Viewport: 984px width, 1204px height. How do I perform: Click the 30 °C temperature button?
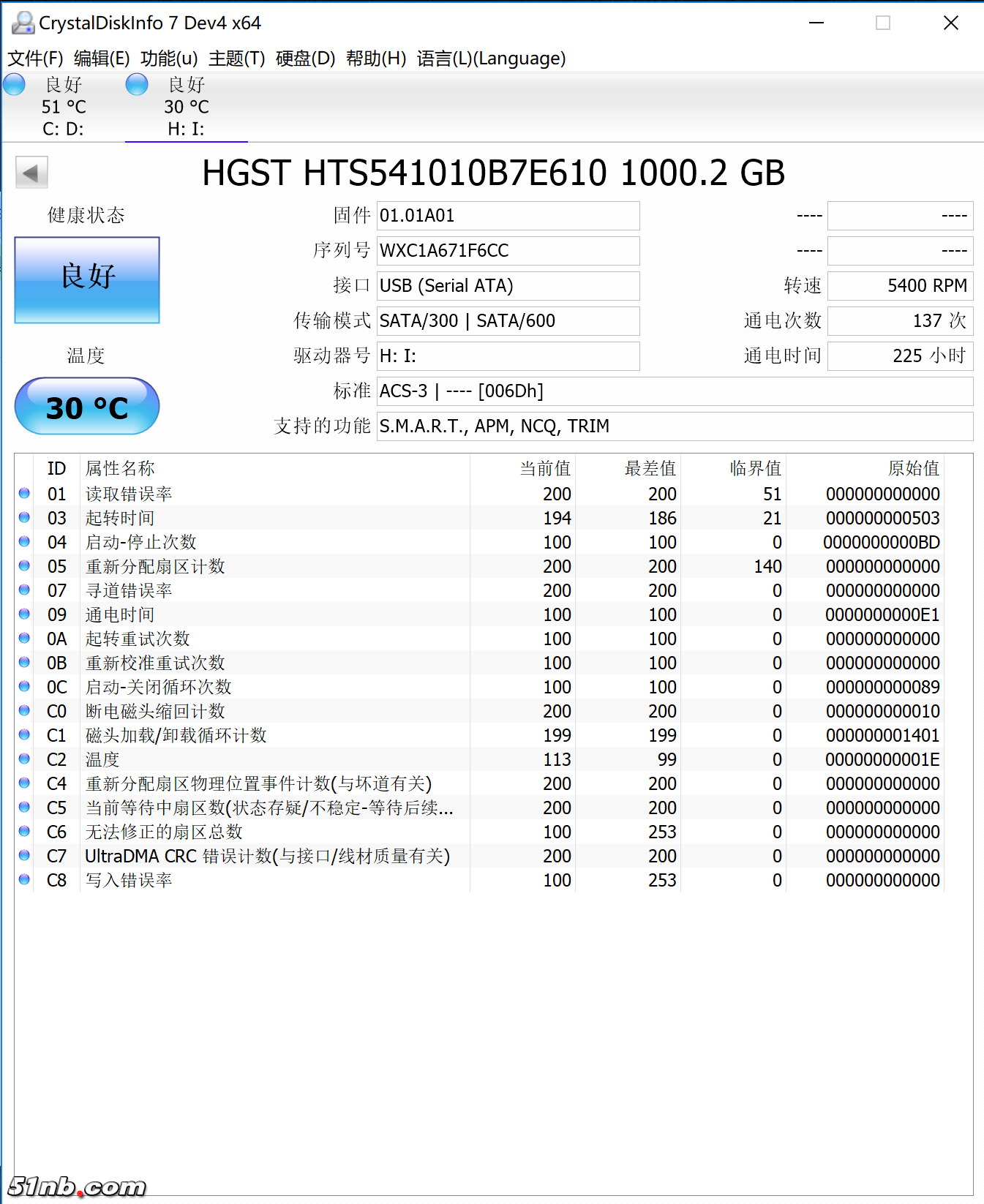click(87, 407)
